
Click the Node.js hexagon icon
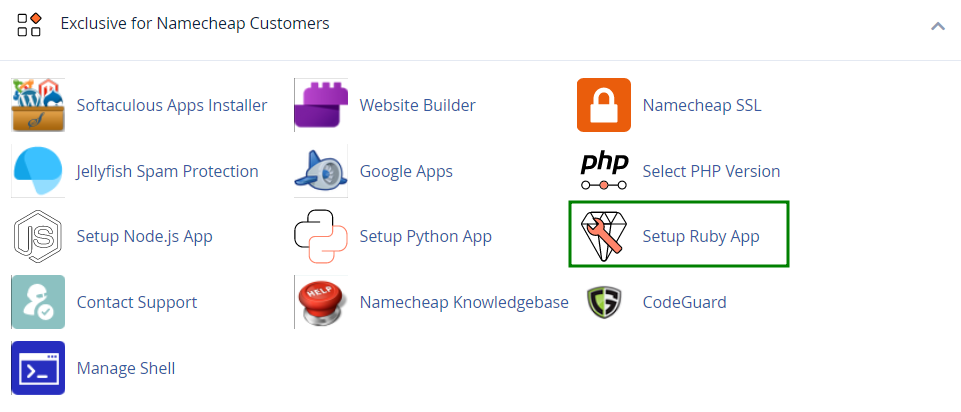point(38,236)
